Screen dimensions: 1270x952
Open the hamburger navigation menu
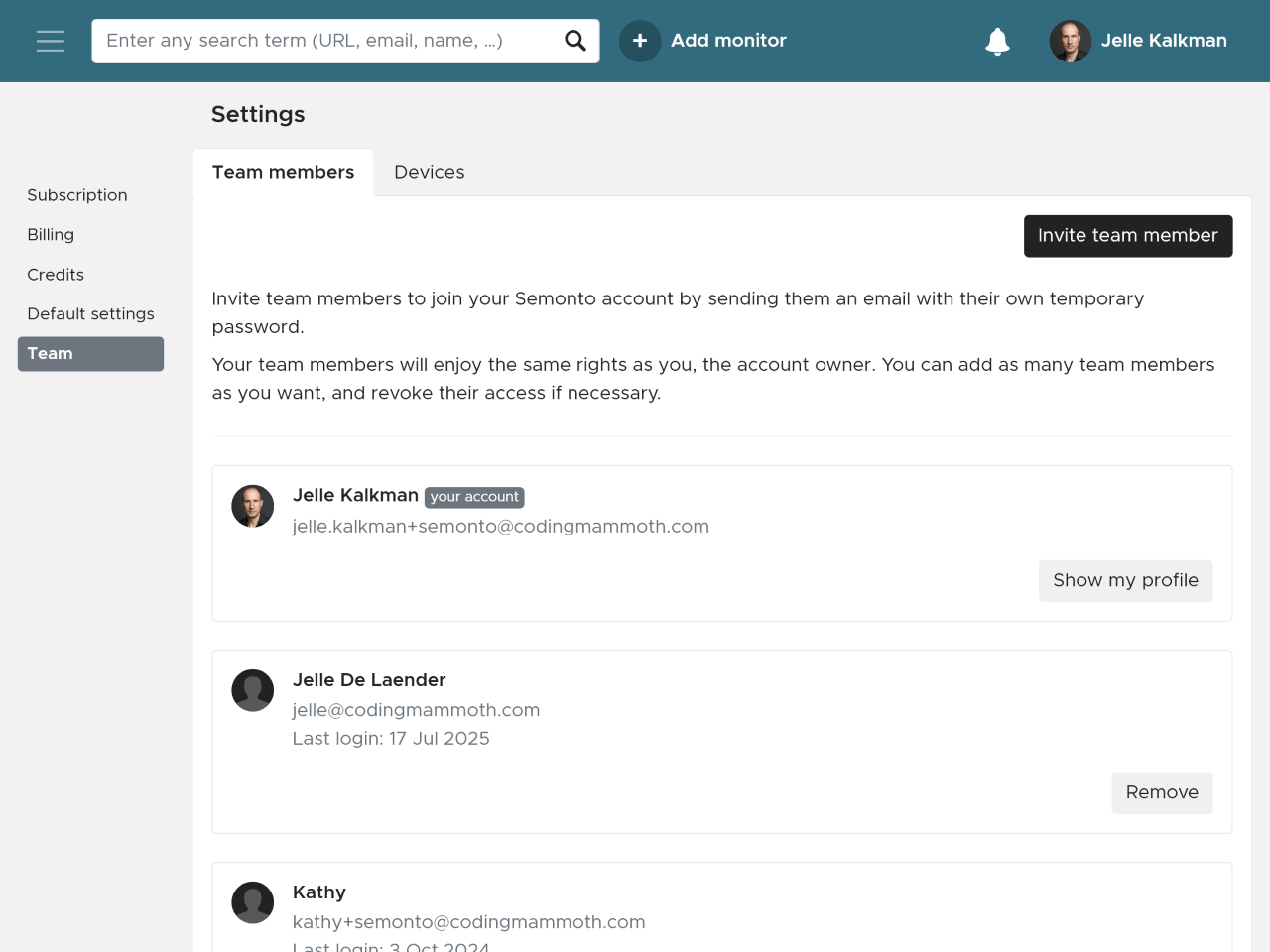coord(51,41)
